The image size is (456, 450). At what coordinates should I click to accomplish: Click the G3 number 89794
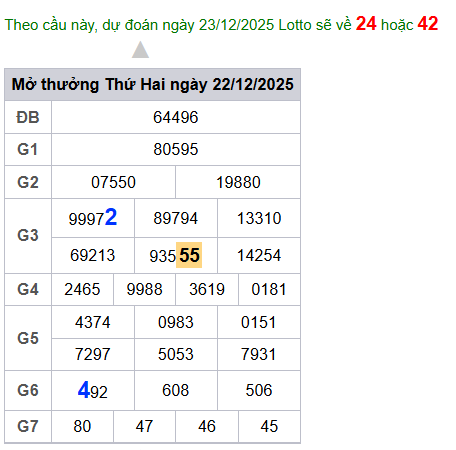point(176,218)
